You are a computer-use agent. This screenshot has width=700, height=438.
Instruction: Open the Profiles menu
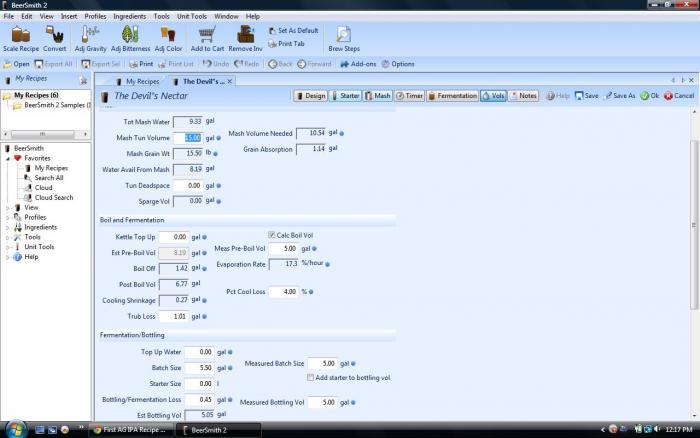(95, 17)
